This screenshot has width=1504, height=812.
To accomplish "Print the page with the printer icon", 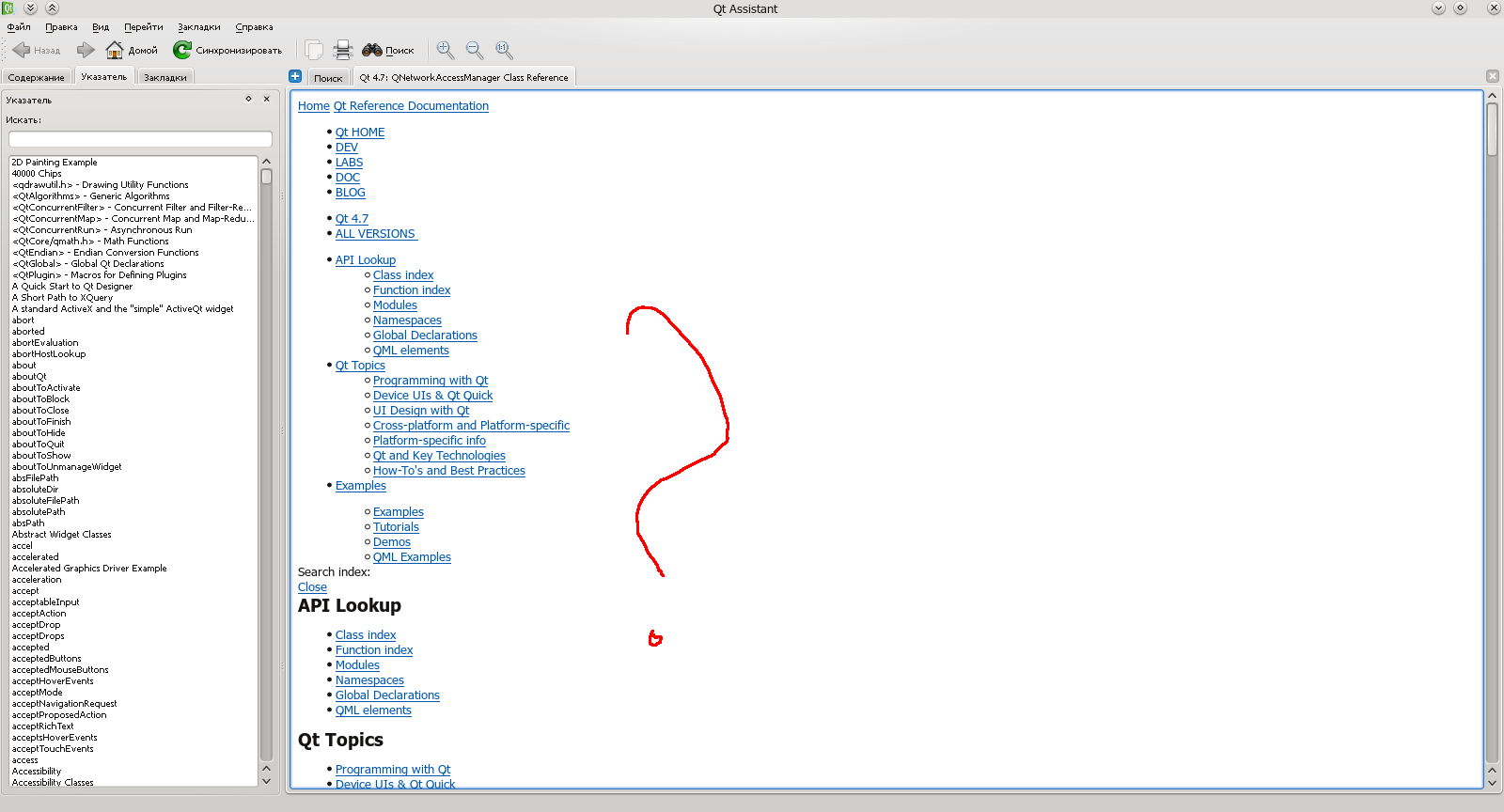I will (343, 50).
